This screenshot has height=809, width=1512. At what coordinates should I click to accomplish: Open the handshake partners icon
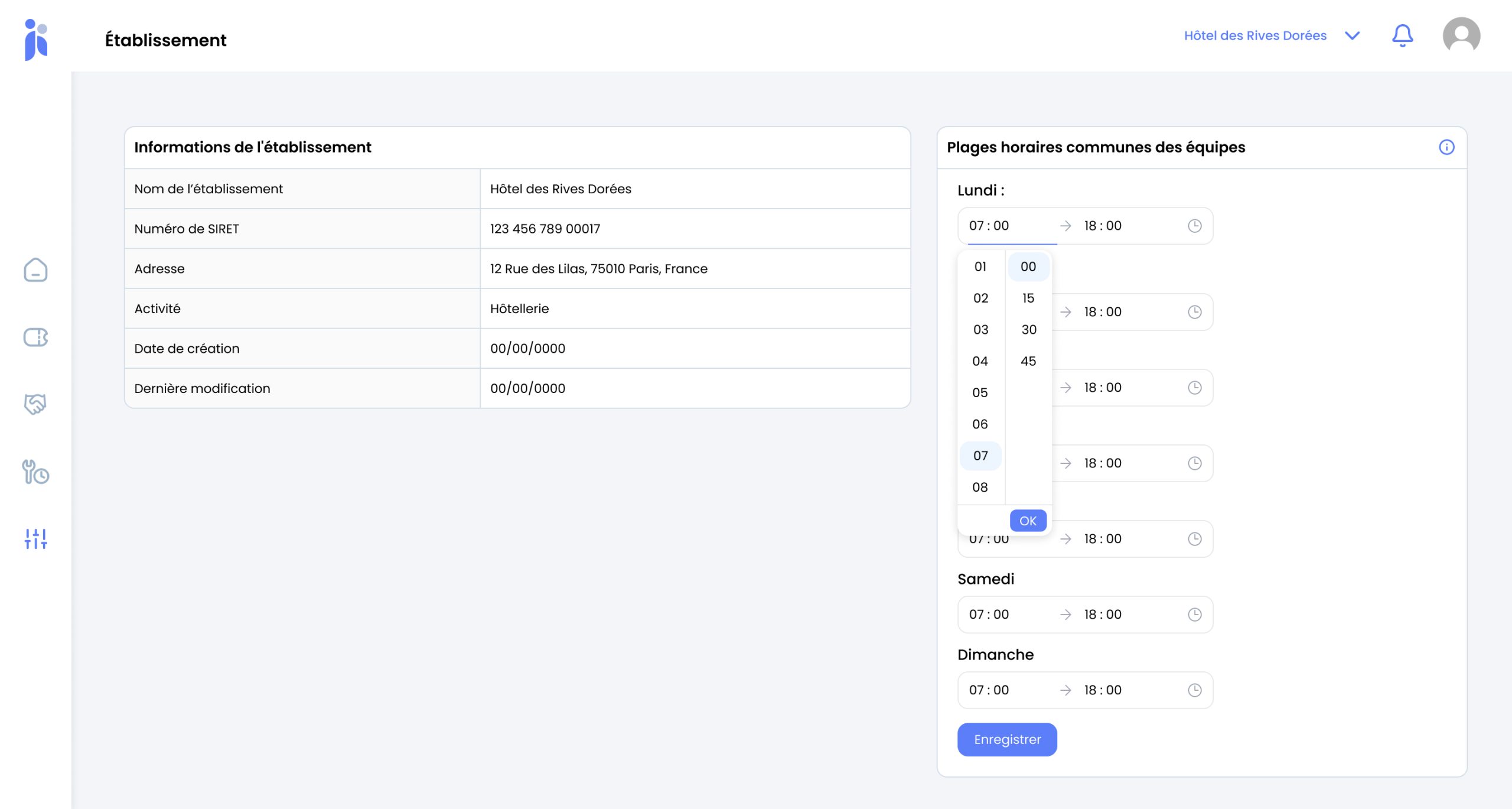tap(35, 404)
